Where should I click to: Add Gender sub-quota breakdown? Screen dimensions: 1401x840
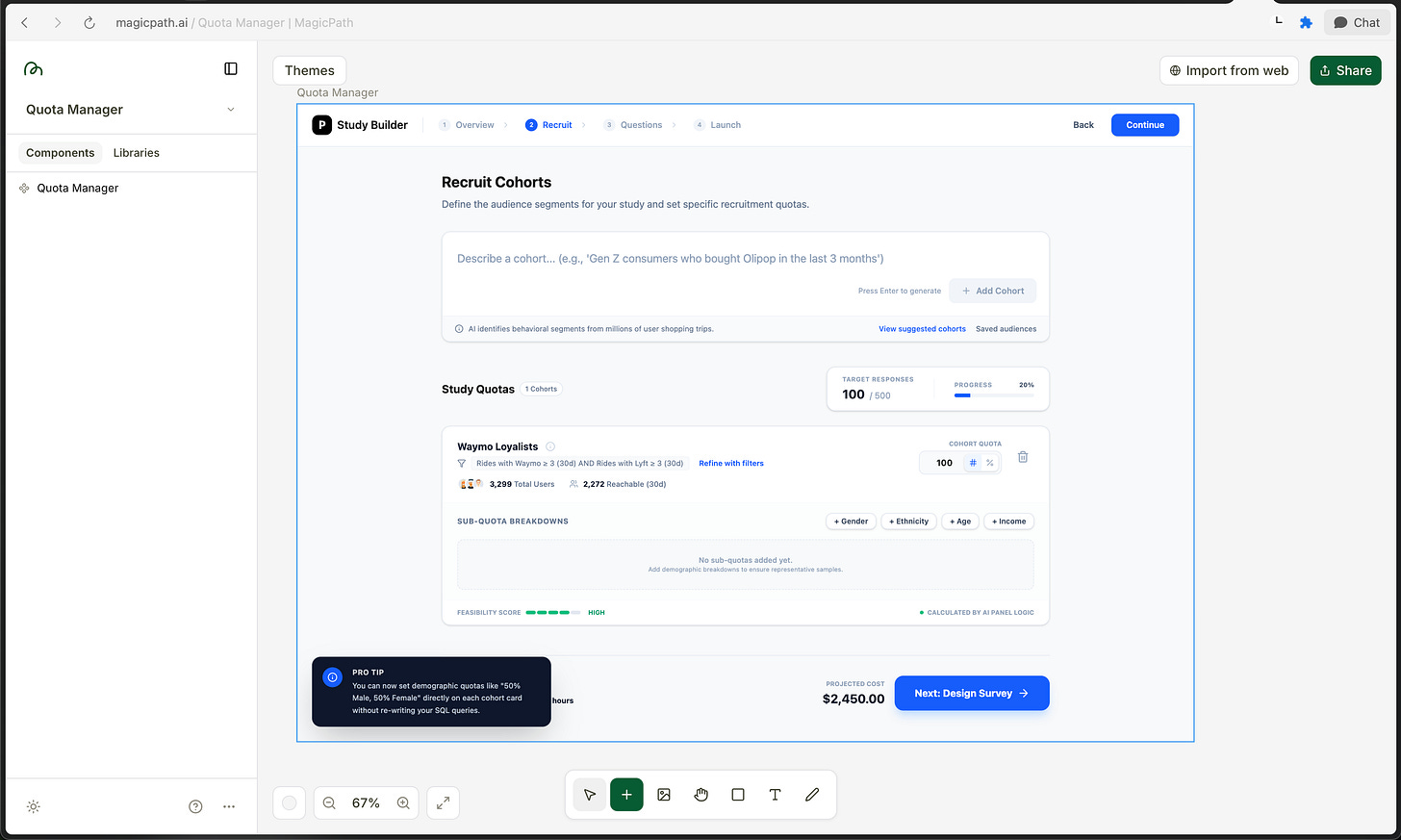[851, 522]
